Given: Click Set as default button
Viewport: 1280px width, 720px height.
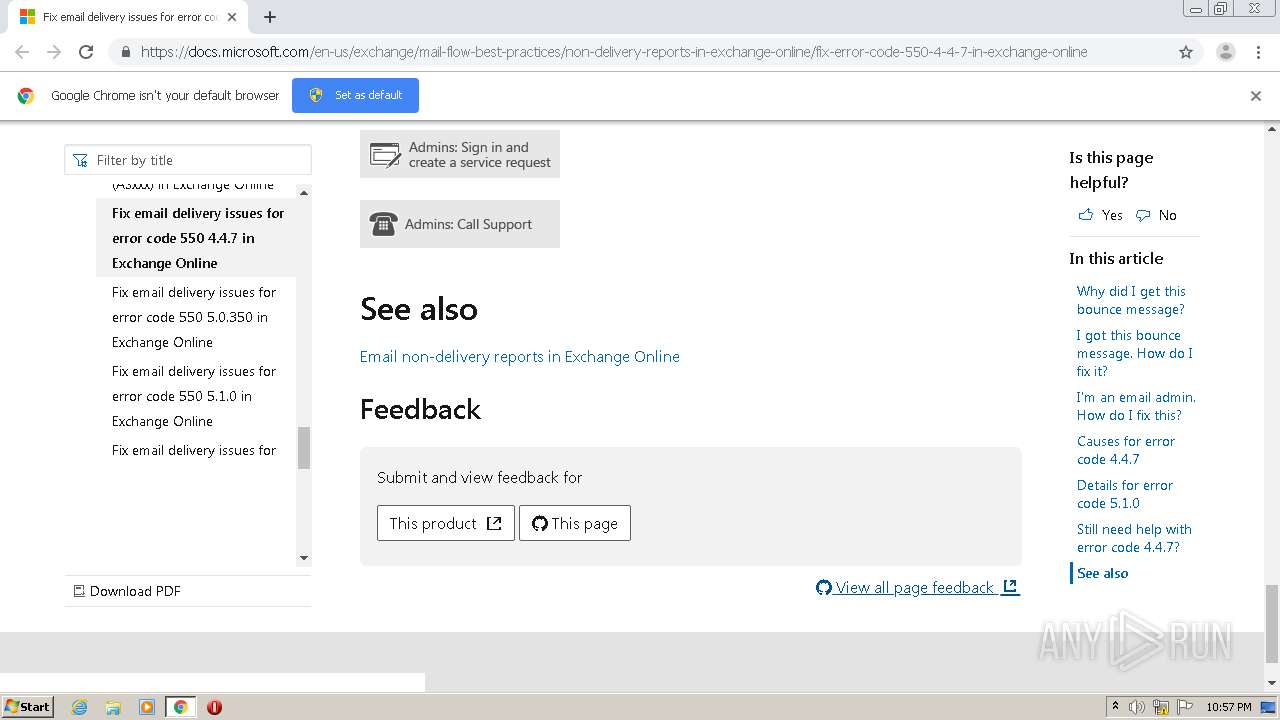Looking at the screenshot, I should pyautogui.click(x=355, y=95).
